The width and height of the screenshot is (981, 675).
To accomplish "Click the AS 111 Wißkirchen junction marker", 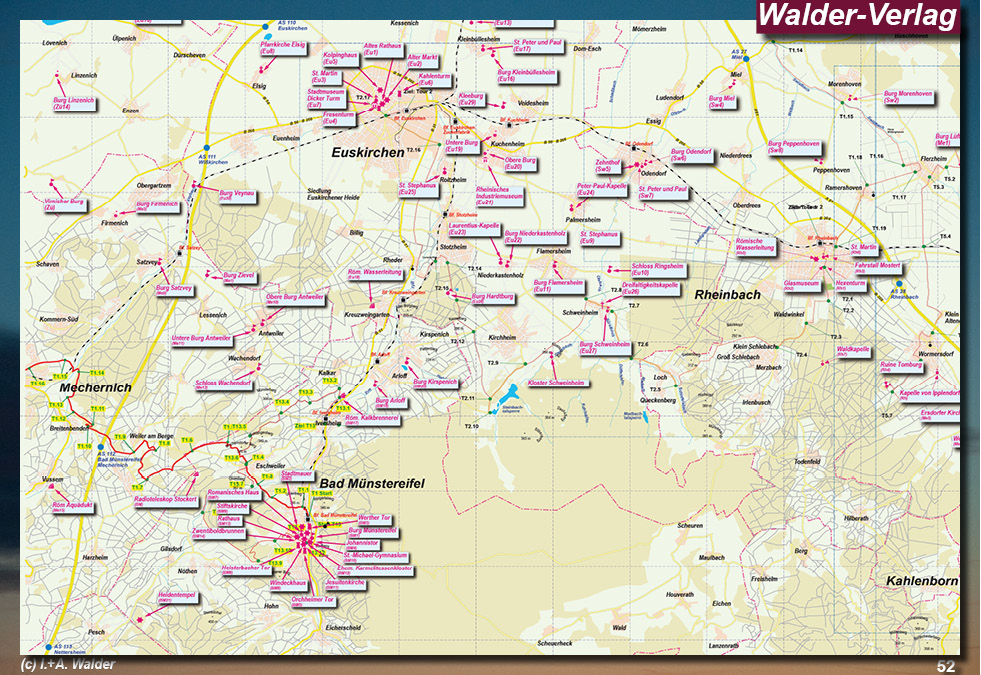I will pos(207,147).
